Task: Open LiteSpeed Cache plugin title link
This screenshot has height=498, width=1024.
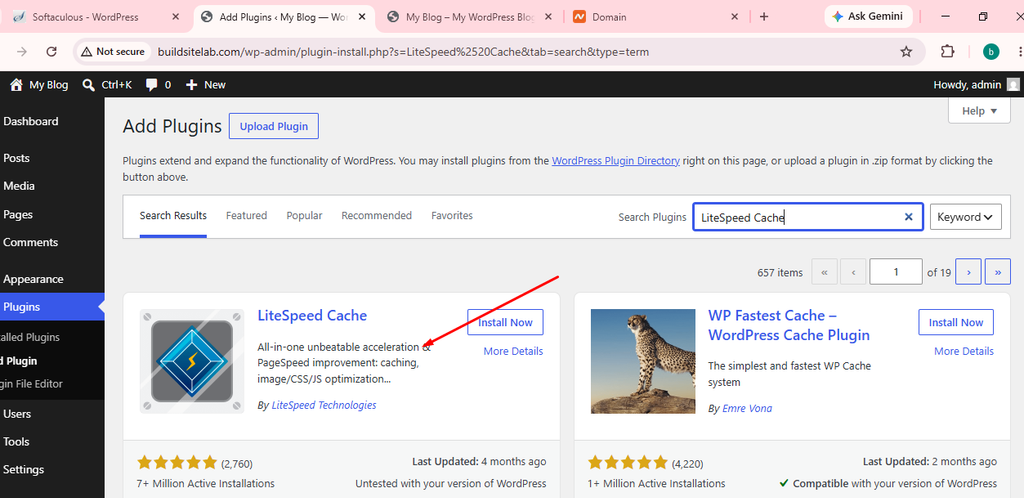Action: (x=312, y=316)
